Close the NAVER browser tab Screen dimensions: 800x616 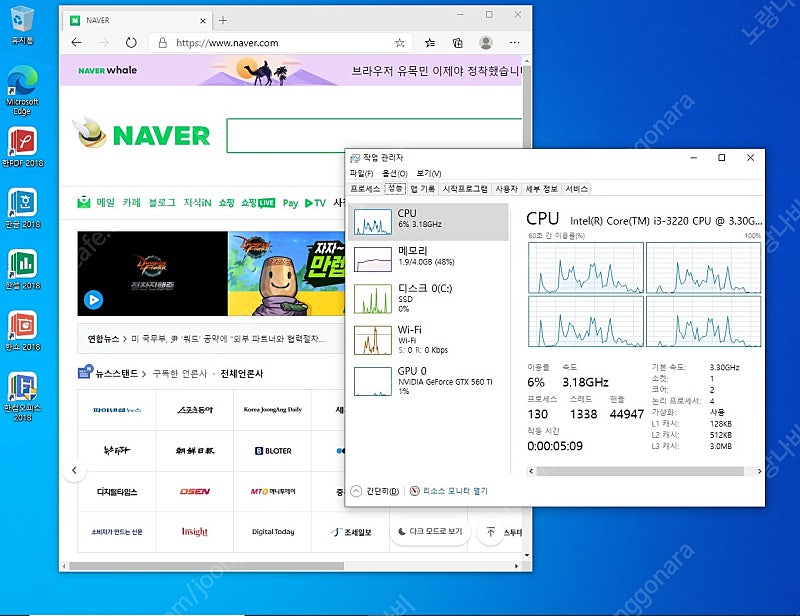[x=203, y=21]
